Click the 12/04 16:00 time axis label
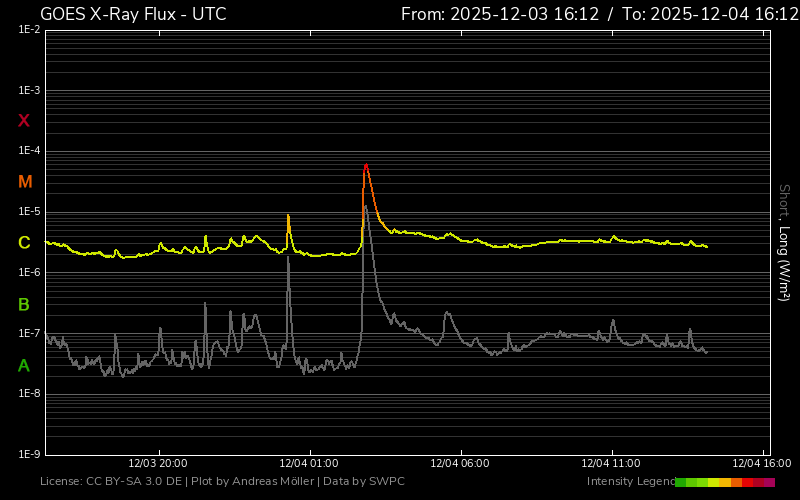The image size is (800, 500). 761,463
